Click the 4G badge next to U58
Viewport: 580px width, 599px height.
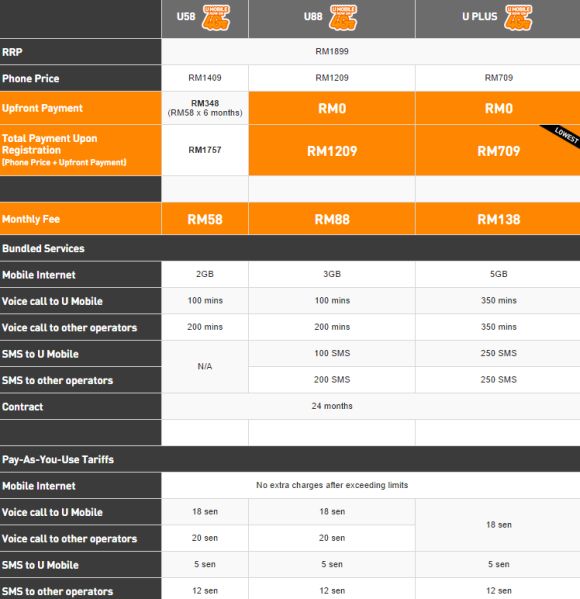pos(216,18)
